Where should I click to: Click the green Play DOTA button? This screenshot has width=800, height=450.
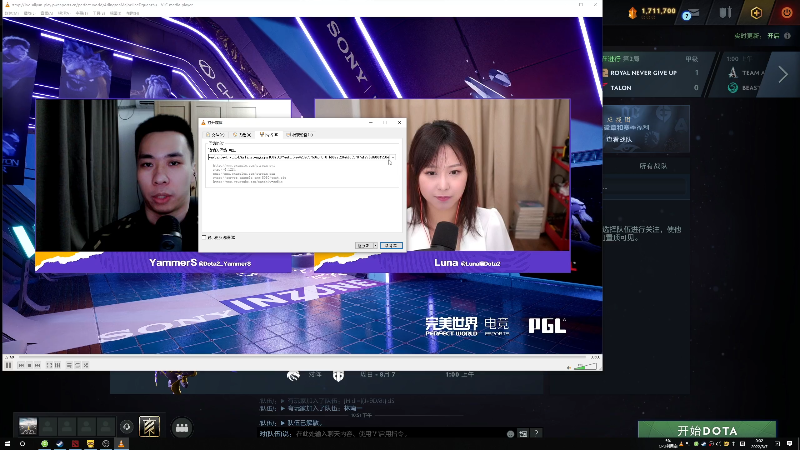click(x=707, y=430)
